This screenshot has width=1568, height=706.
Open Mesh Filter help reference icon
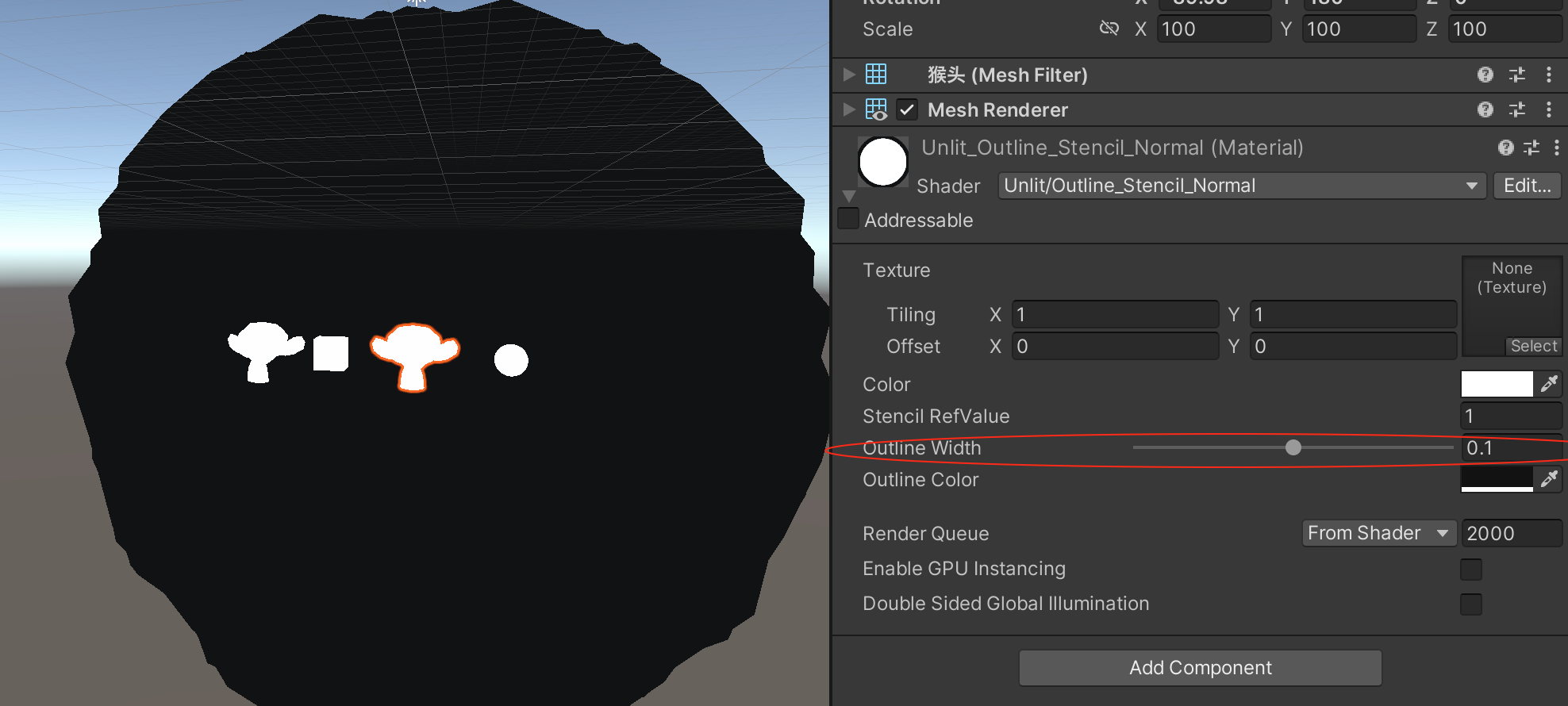click(1485, 75)
